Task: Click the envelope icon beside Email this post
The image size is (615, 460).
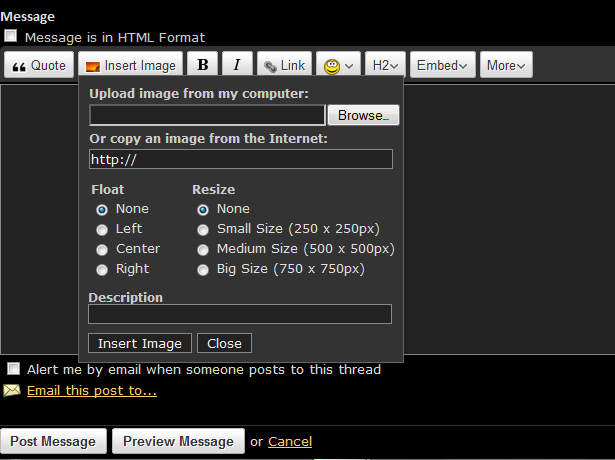Action: [x=12, y=390]
